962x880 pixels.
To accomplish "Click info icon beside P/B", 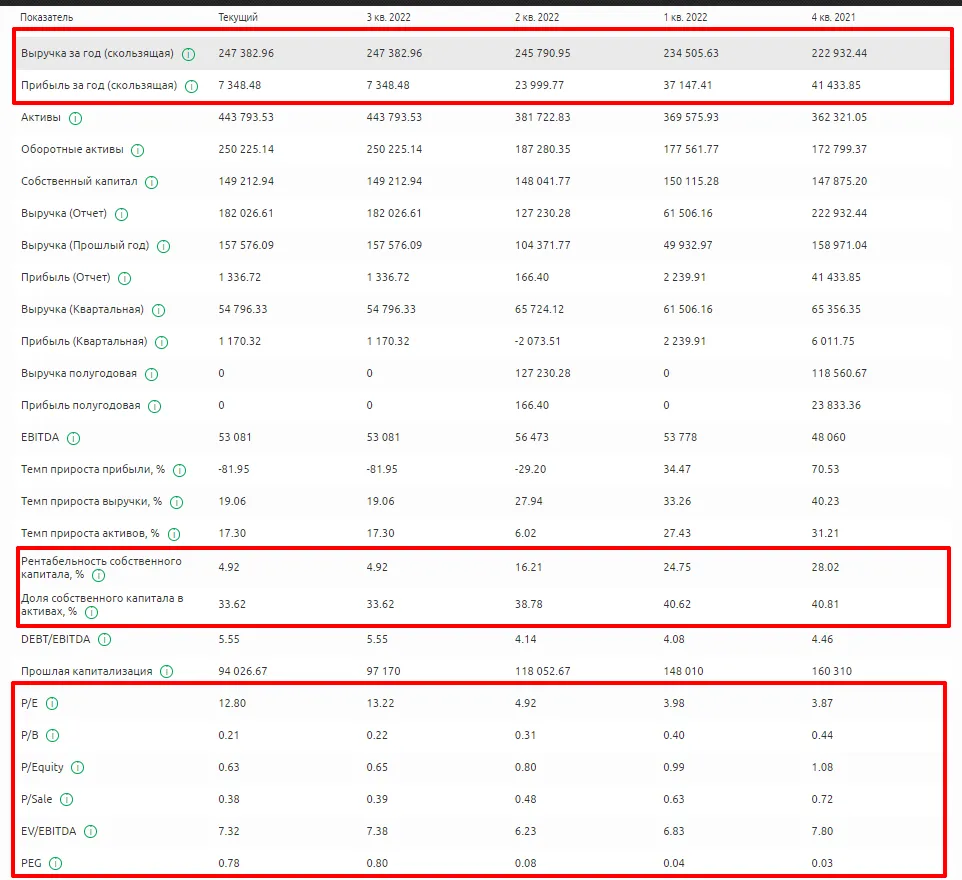I will [x=53, y=736].
